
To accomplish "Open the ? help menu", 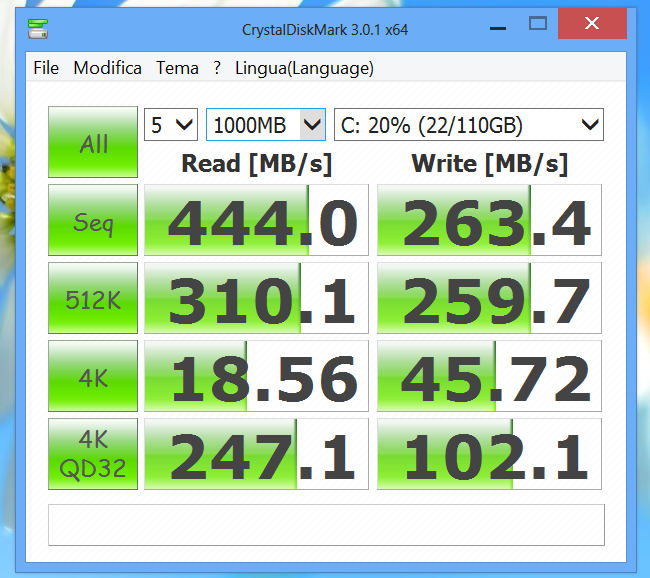I will click(x=217, y=68).
